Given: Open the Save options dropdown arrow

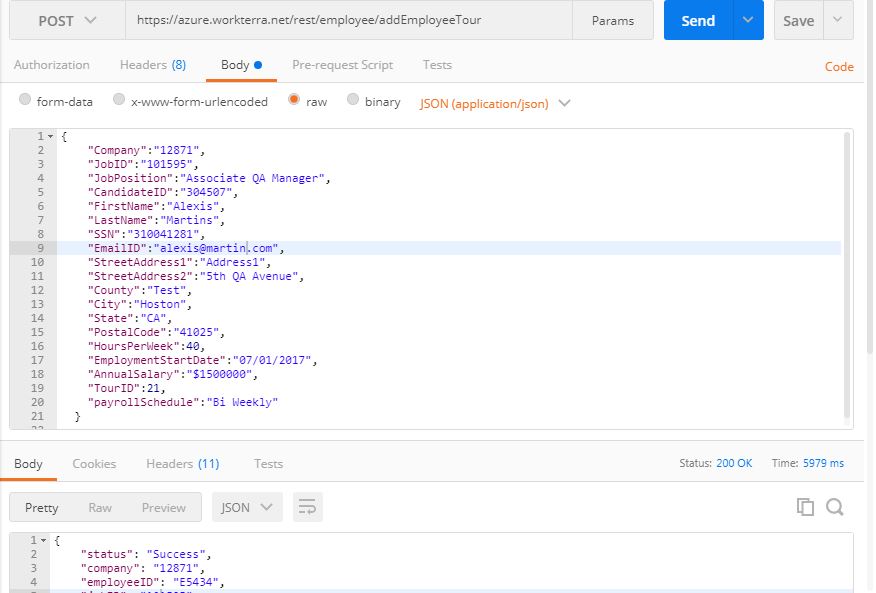Looking at the screenshot, I should [838, 20].
